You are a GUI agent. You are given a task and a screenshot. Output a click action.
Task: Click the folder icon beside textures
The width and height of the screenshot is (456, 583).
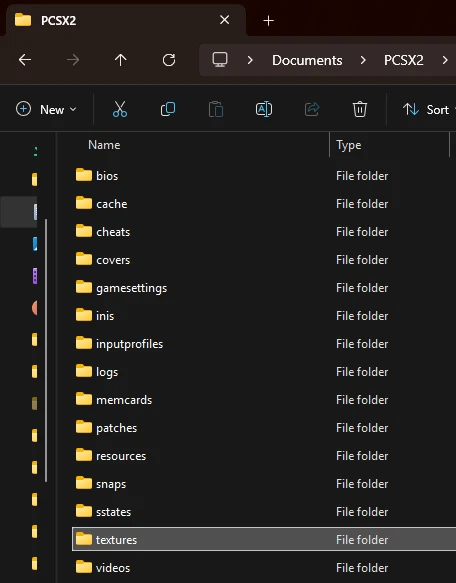pos(84,539)
